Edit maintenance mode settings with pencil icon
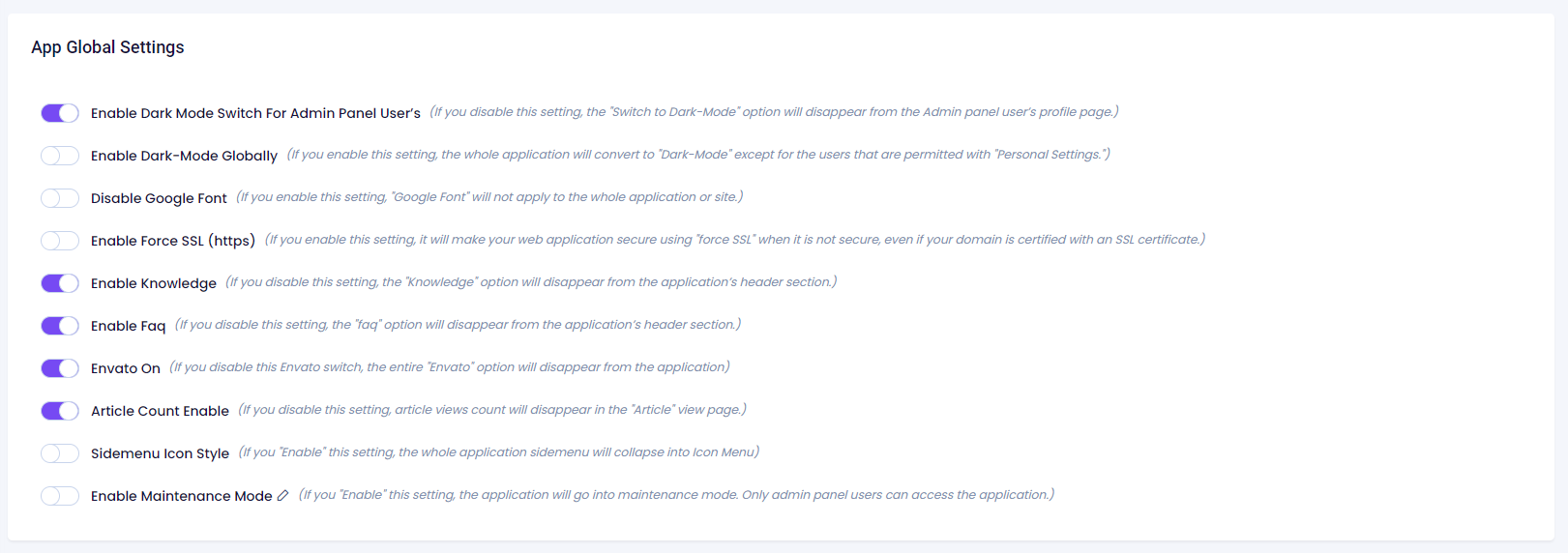This screenshot has width=1568, height=553. click(282, 496)
